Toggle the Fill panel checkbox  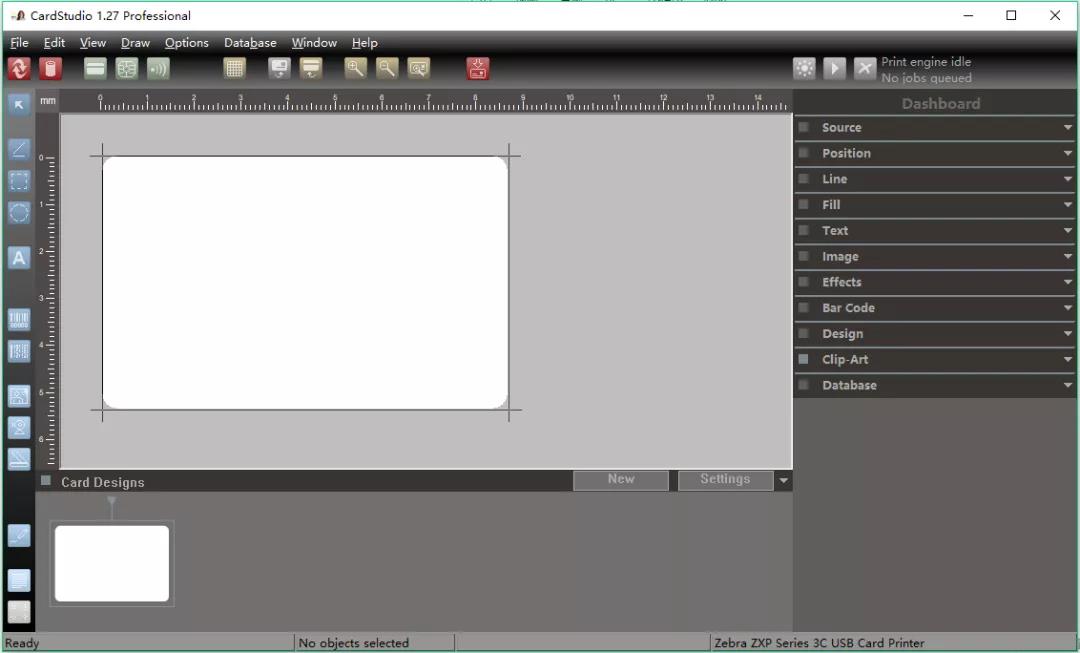click(x=803, y=204)
